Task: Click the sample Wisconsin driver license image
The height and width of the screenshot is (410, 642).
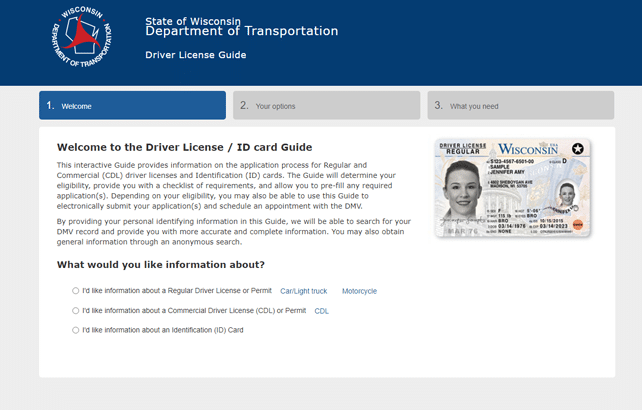Action: 513,188
